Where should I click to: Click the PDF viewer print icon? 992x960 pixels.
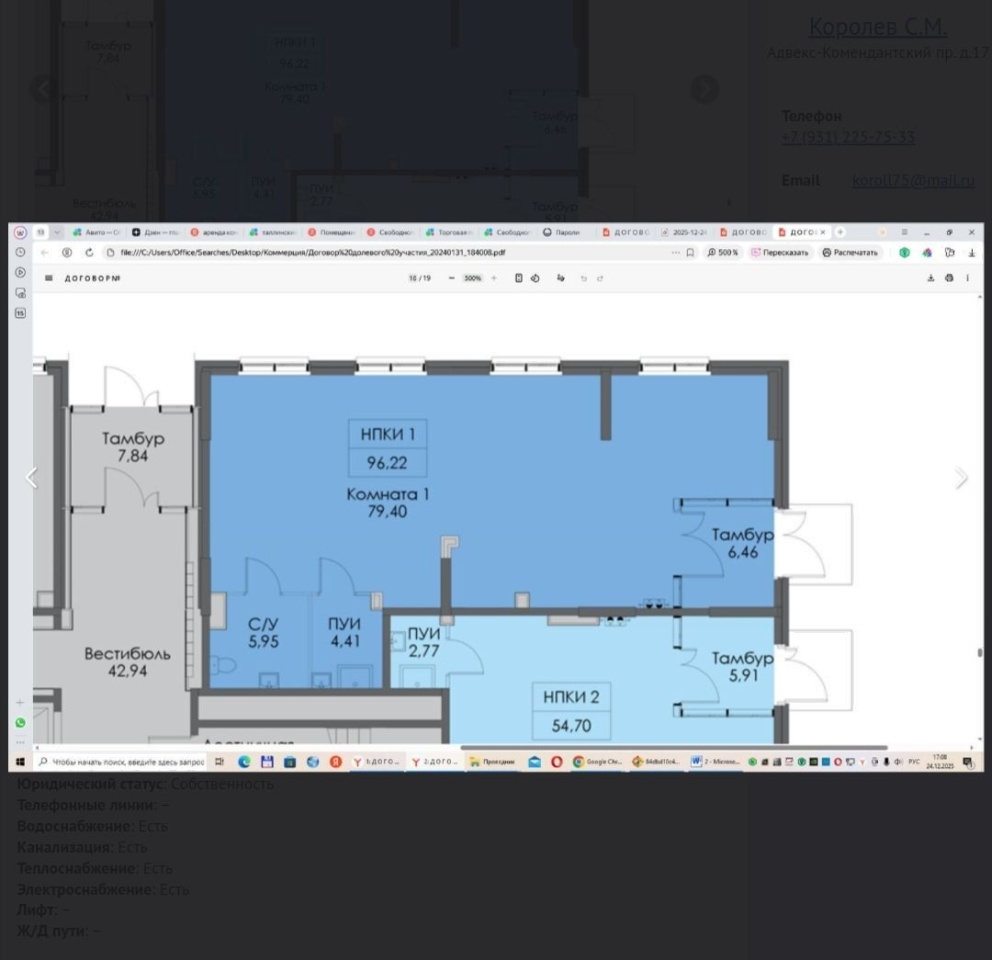pos(948,278)
